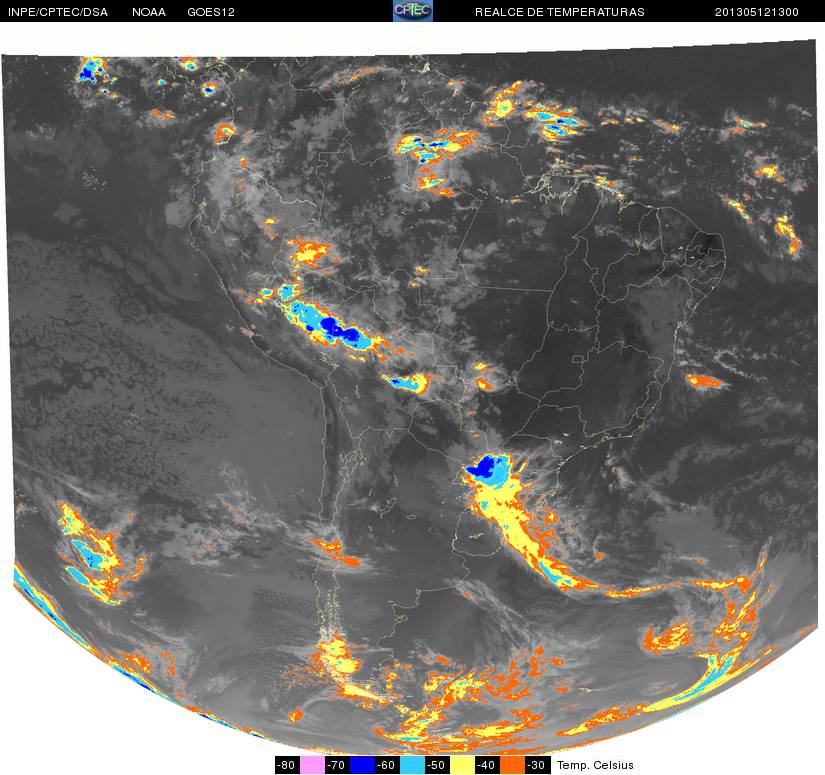Click the -70 legend label
825x775 pixels.
337,765
